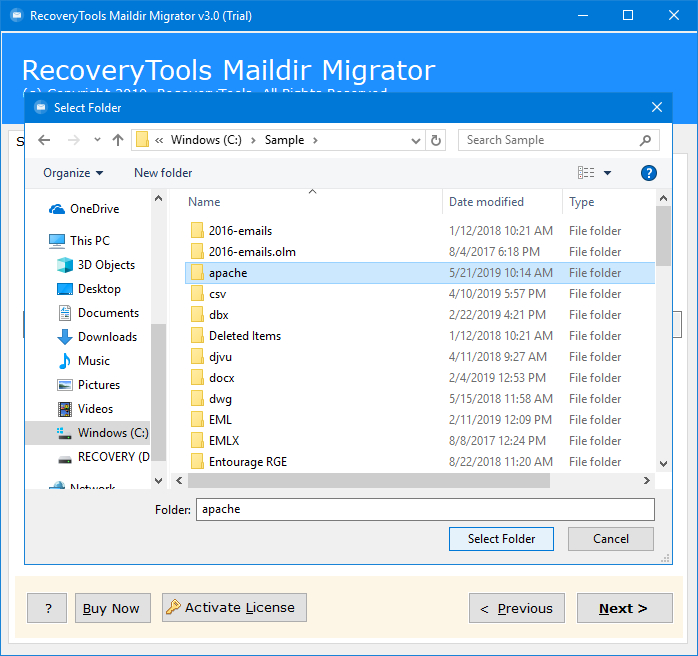Expand the address bar history dropdown
698x656 pixels.
pyautogui.click(x=415, y=141)
